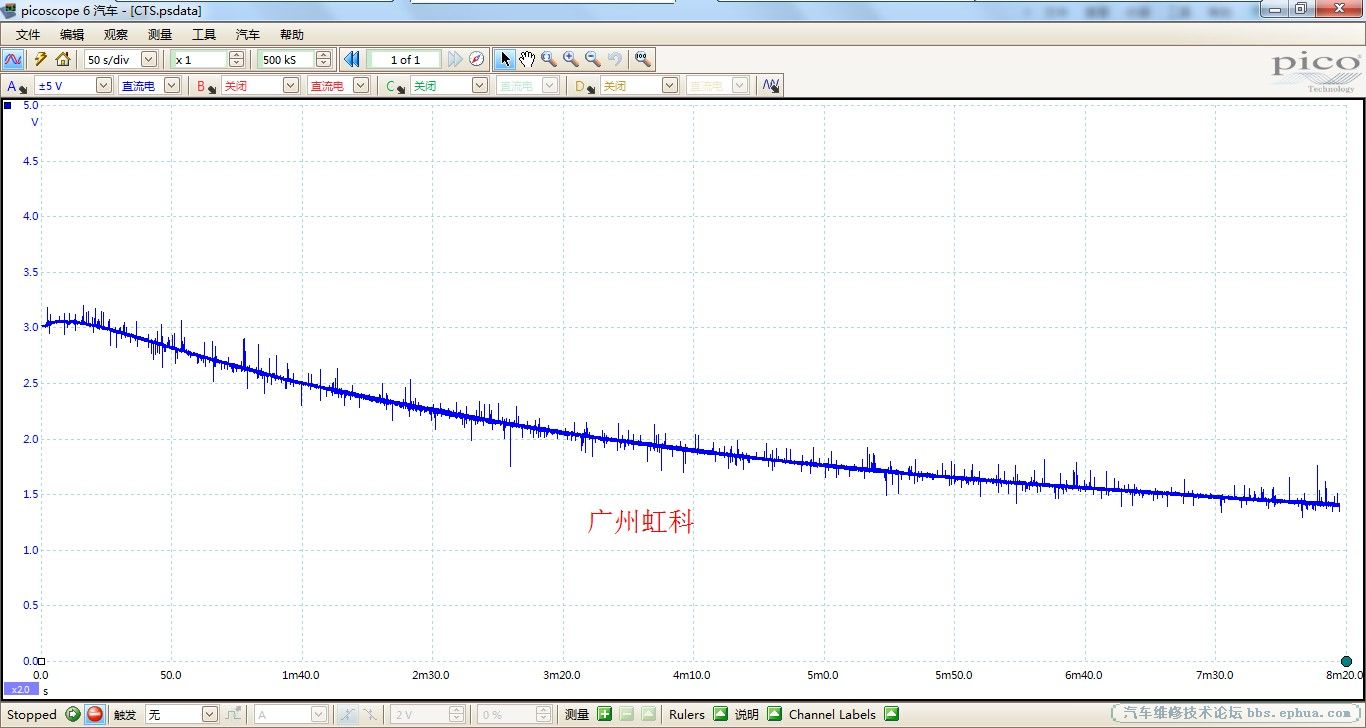Click the home icon in toolbar
The width and height of the screenshot is (1366, 728).
coord(63,59)
